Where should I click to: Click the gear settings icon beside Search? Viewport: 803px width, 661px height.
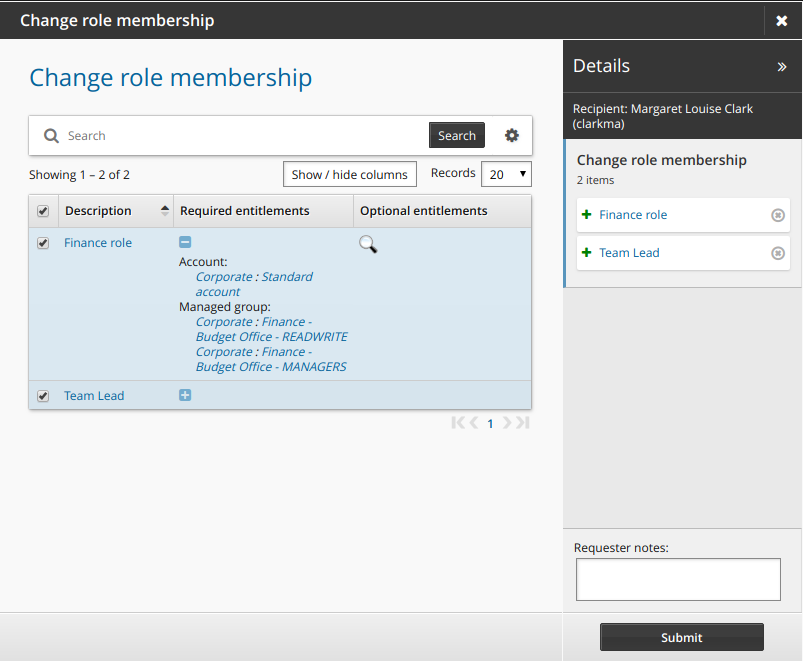pos(512,136)
